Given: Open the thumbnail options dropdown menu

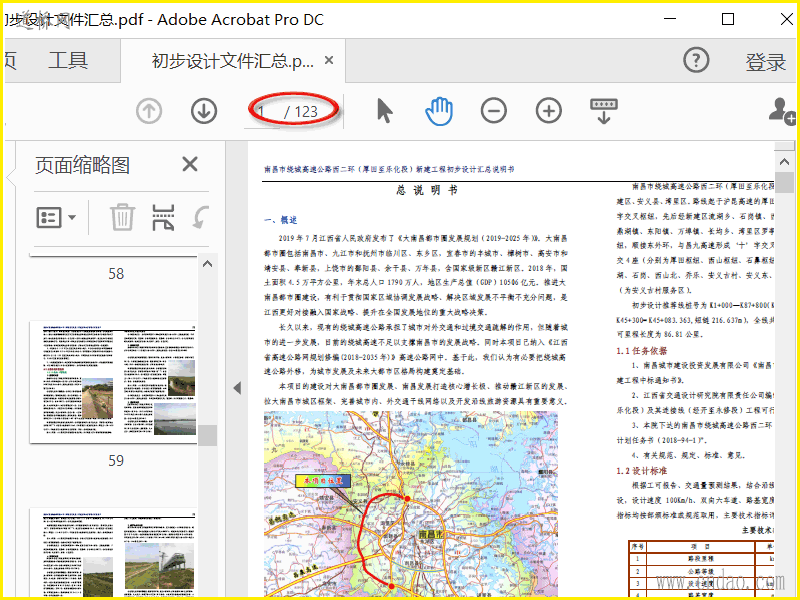Looking at the screenshot, I should coord(56,217).
